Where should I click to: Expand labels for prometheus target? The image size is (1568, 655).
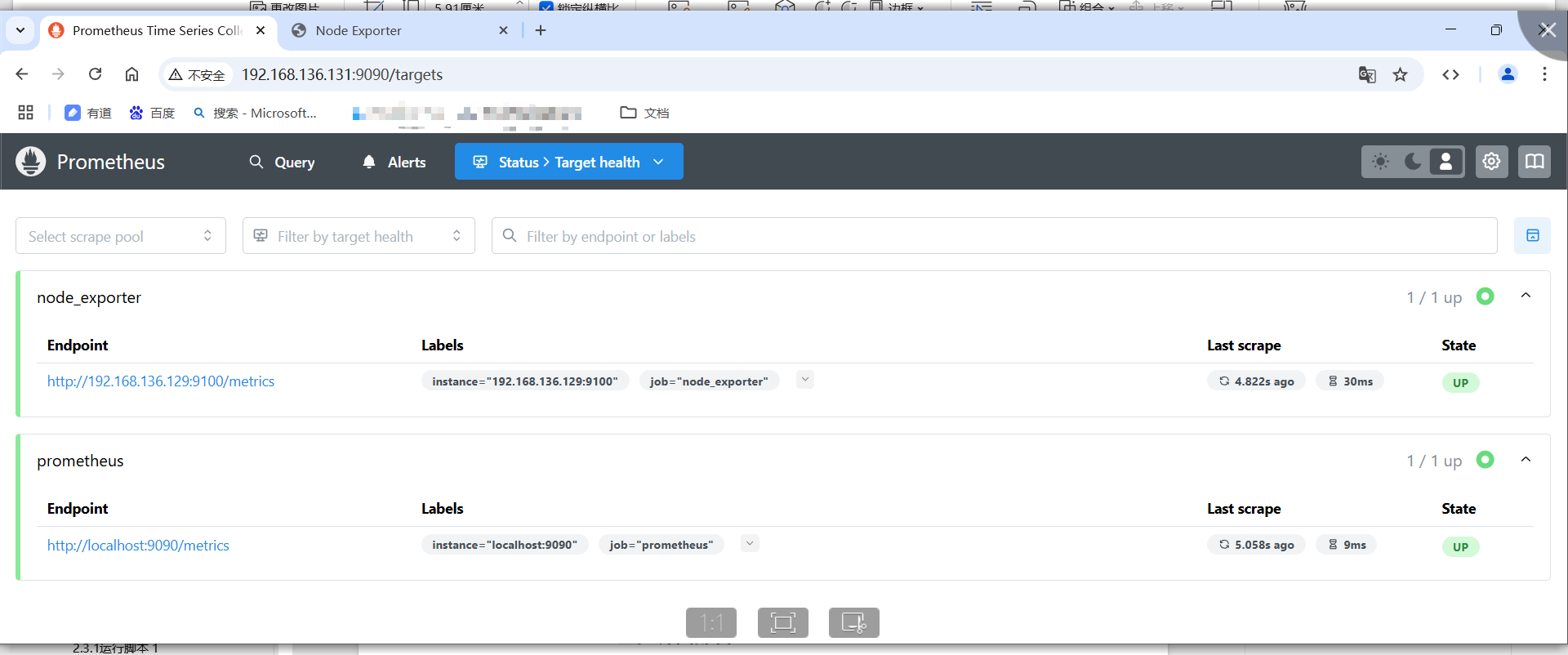750,543
